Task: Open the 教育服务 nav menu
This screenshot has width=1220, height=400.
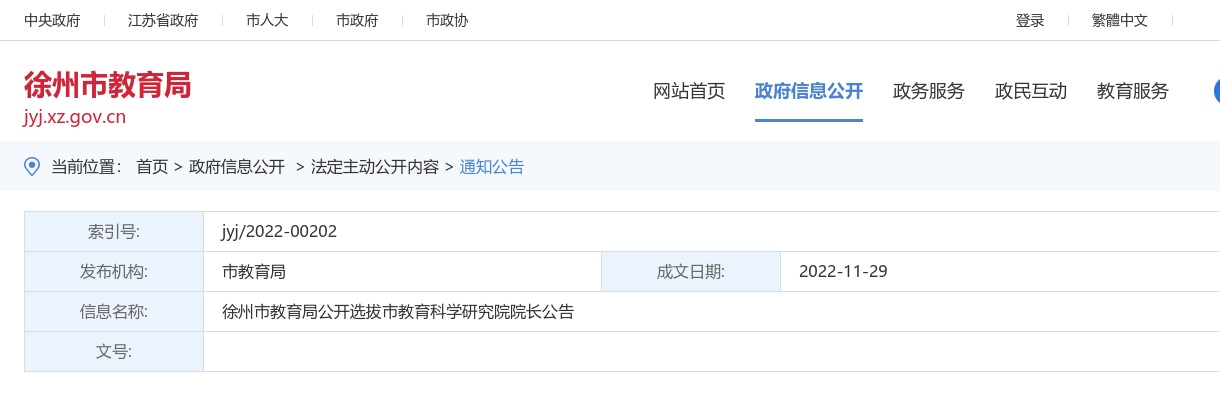Action: point(1133,91)
